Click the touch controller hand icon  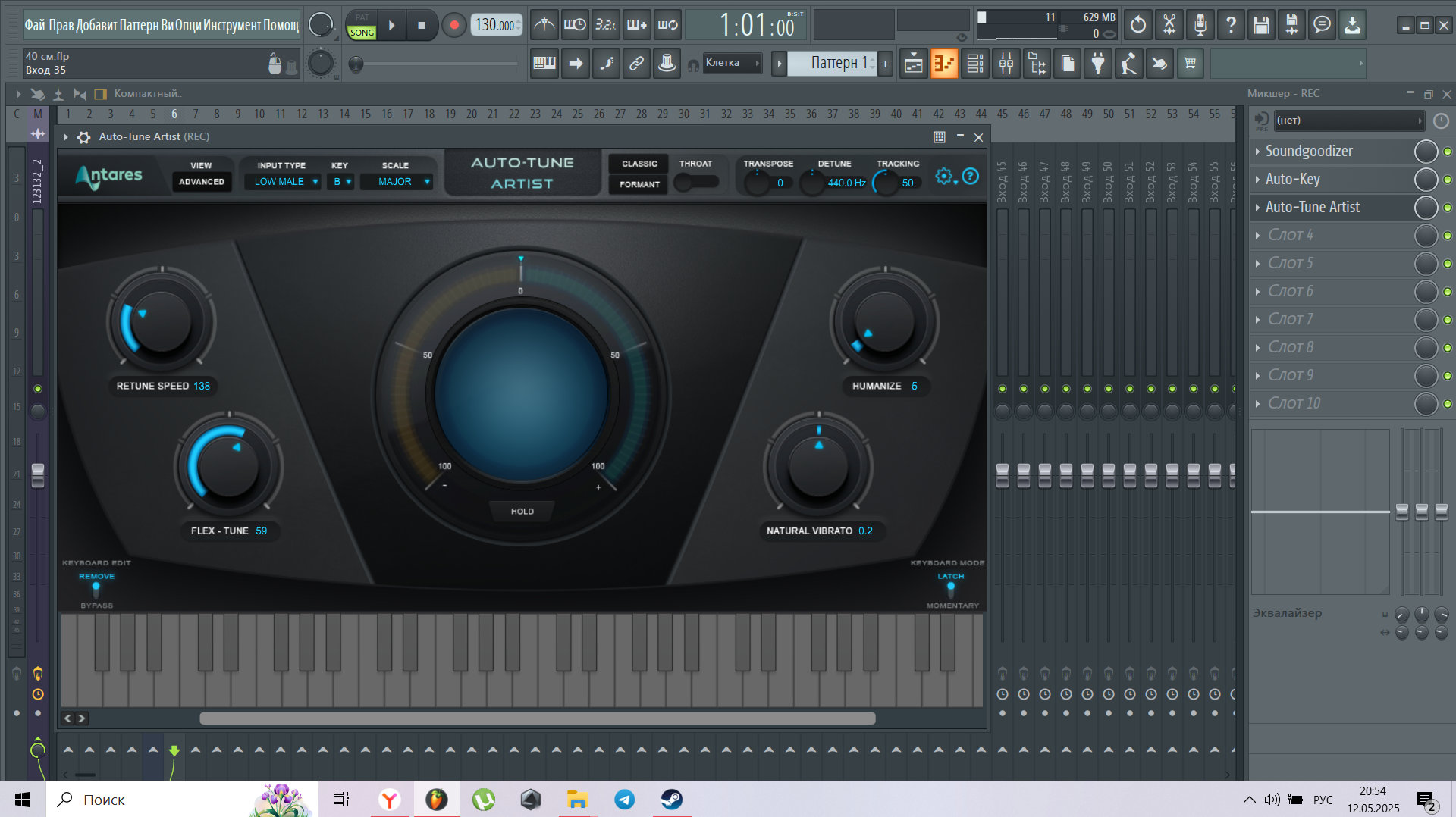point(1159,64)
